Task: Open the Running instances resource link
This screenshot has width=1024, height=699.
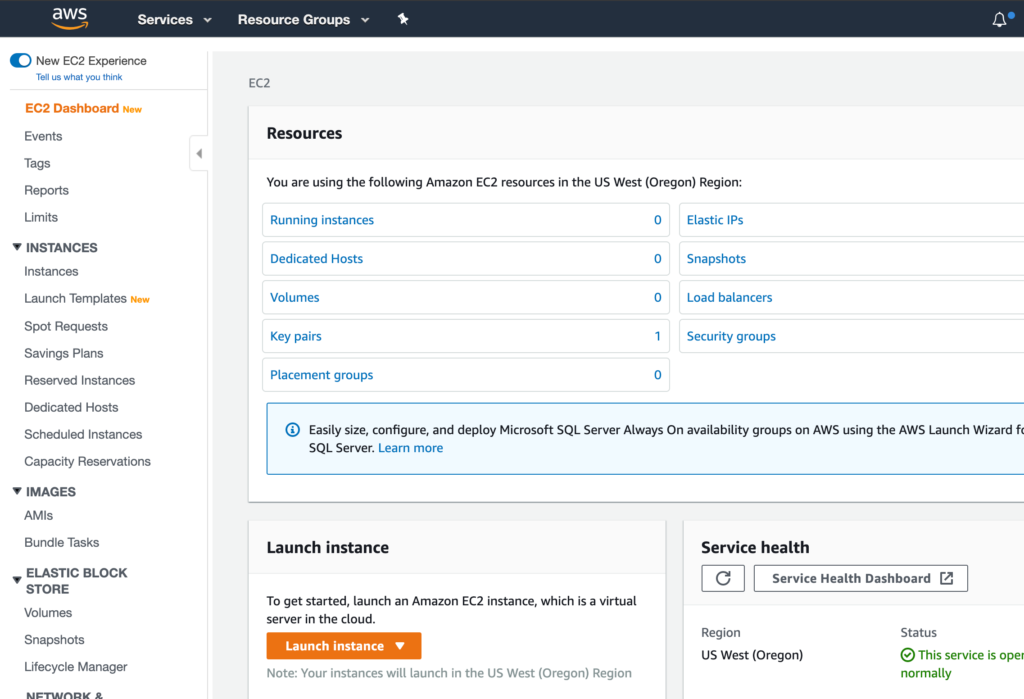Action: coord(322,220)
